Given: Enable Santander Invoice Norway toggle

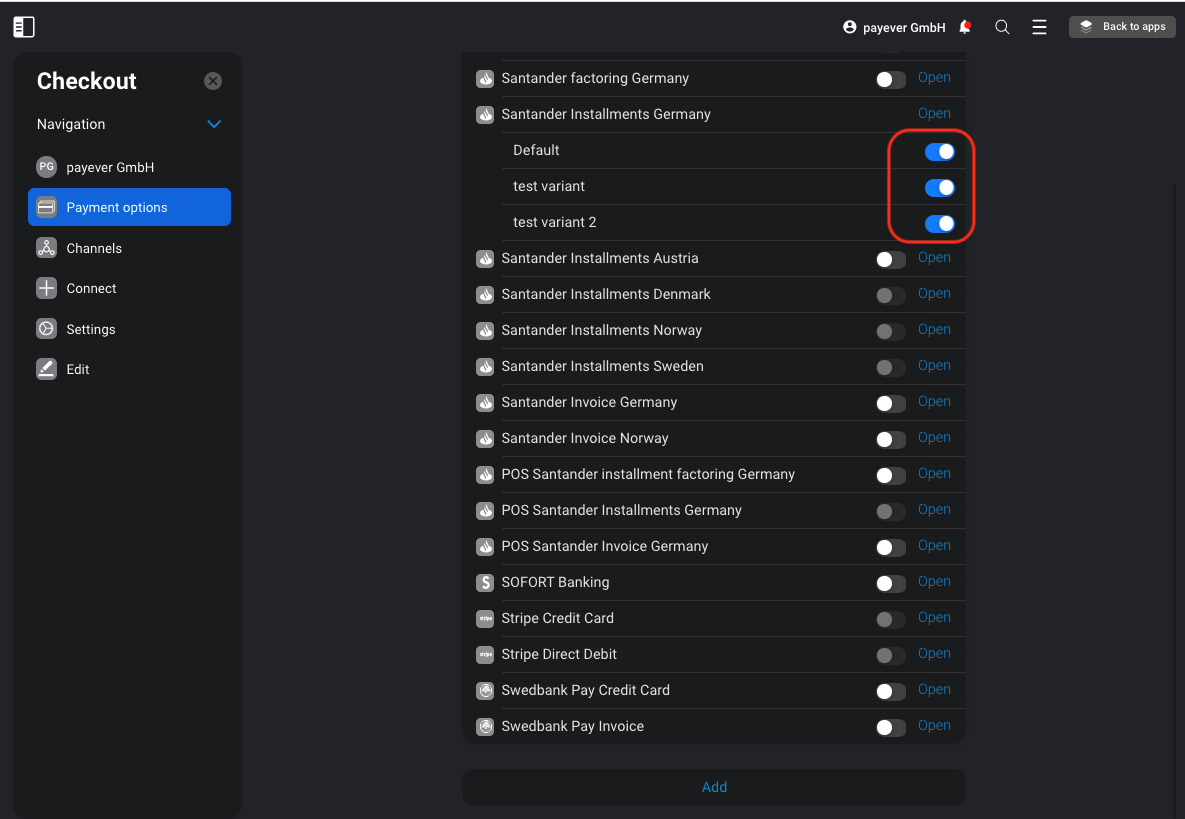Looking at the screenshot, I should tap(891, 439).
